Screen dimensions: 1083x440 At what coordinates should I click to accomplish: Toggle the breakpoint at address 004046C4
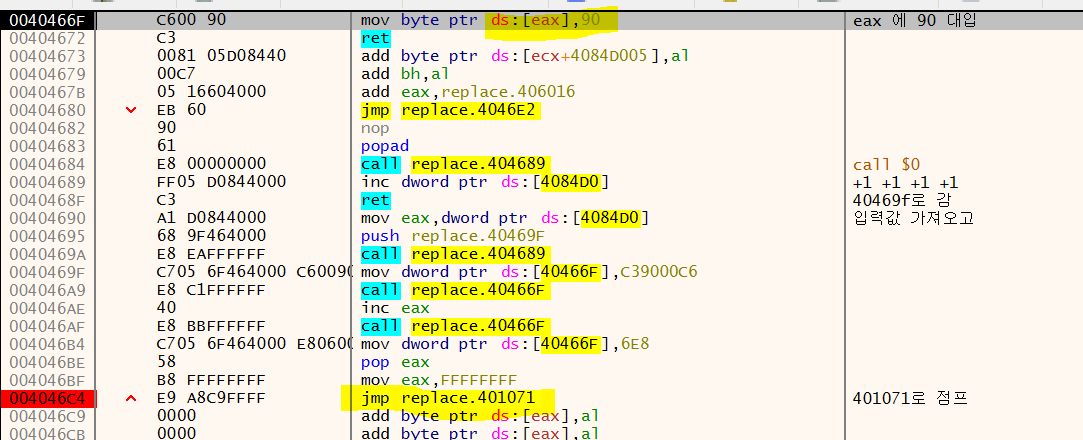coord(48,399)
